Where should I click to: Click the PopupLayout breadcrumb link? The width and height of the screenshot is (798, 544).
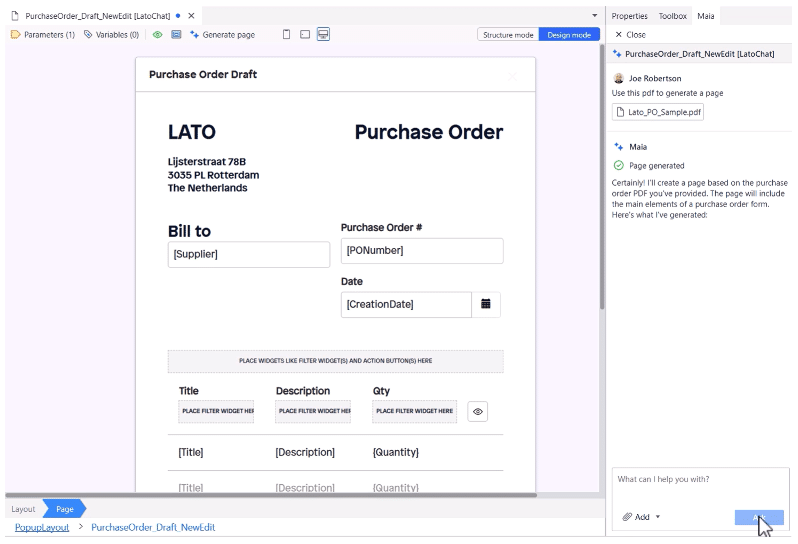pos(41,527)
